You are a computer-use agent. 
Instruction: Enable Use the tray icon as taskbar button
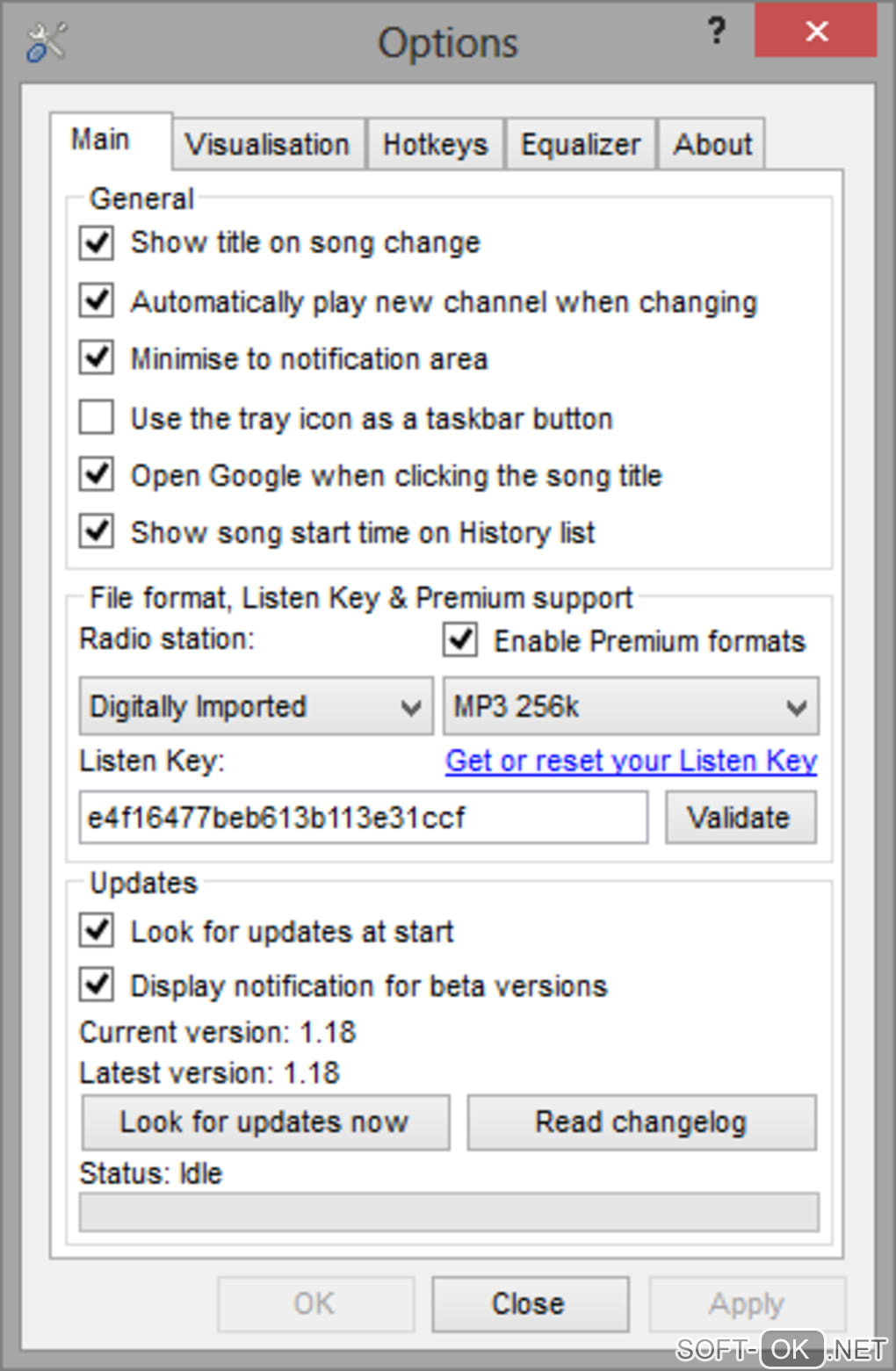[x=97, y=417]
